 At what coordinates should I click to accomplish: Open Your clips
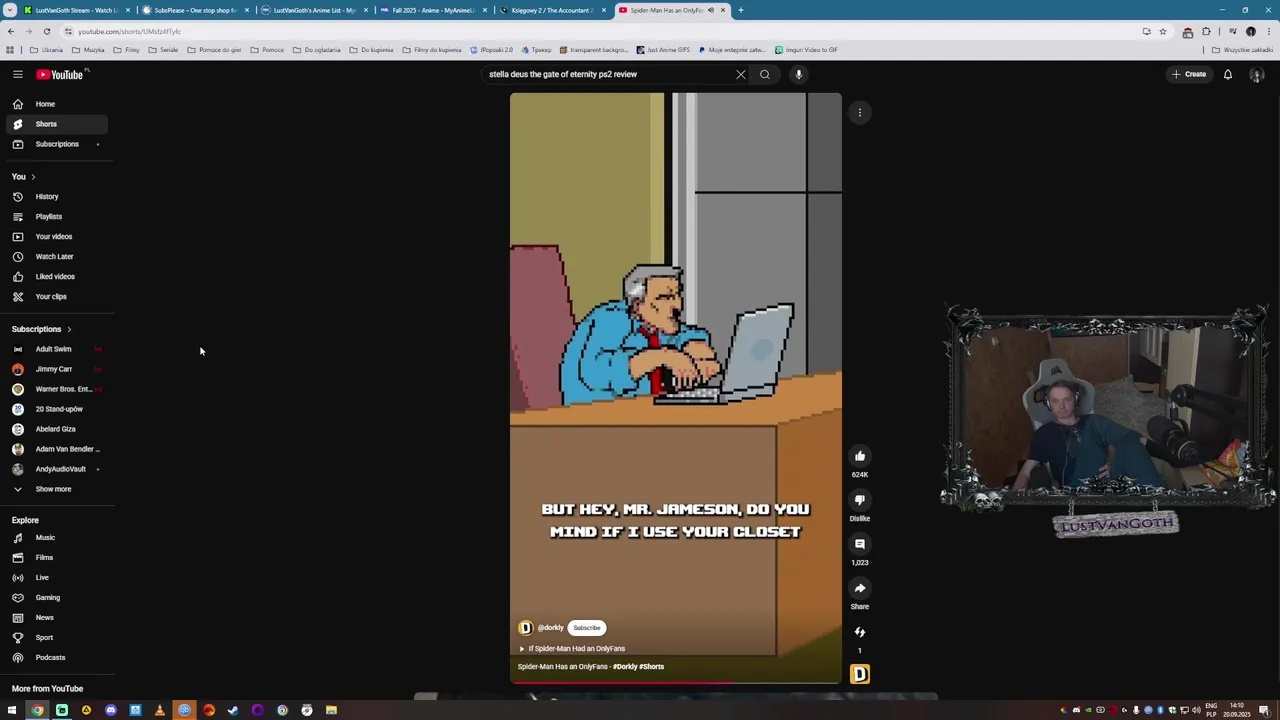coord(55,297)
